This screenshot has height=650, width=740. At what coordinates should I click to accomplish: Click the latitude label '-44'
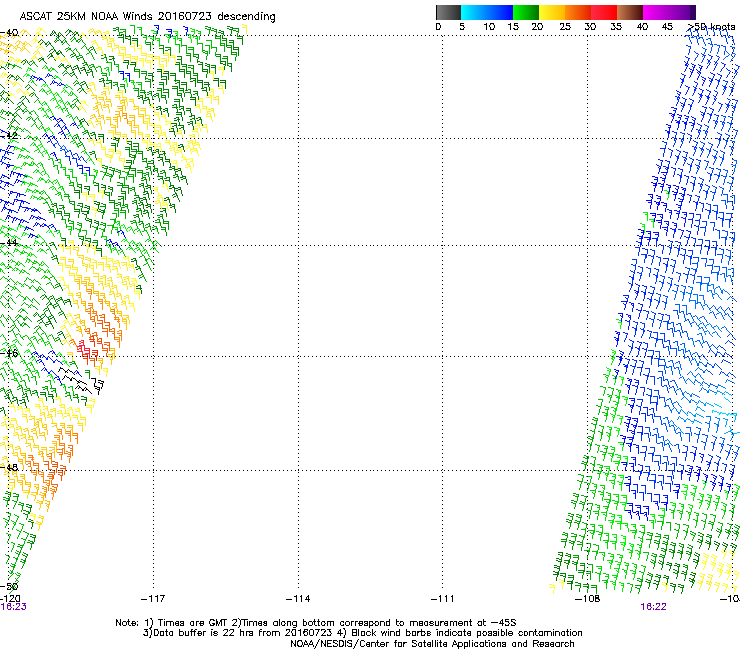(9, 243)
